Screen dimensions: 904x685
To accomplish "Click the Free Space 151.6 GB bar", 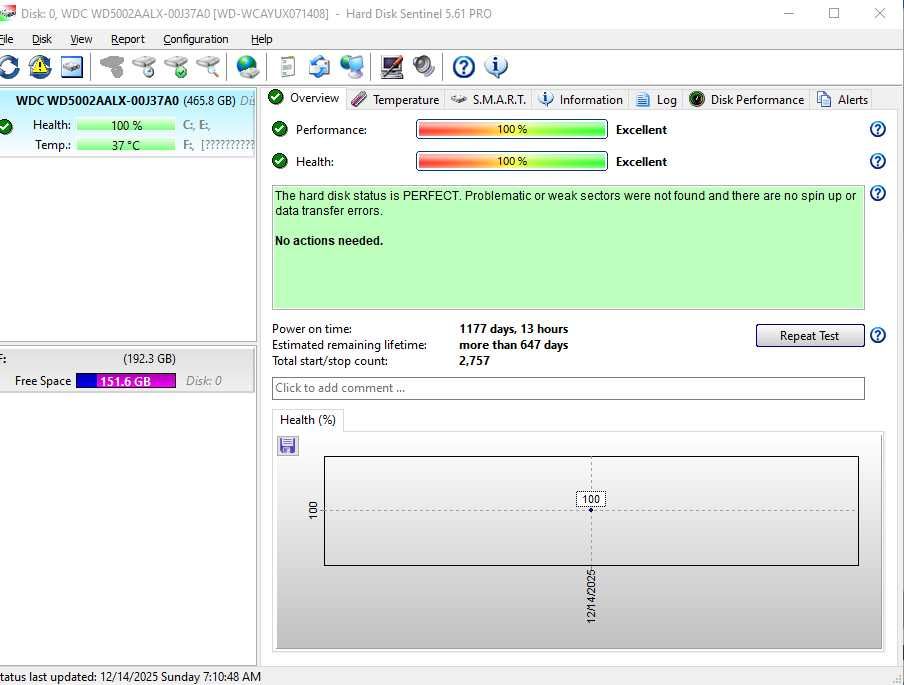I will (x=126, y=381).
